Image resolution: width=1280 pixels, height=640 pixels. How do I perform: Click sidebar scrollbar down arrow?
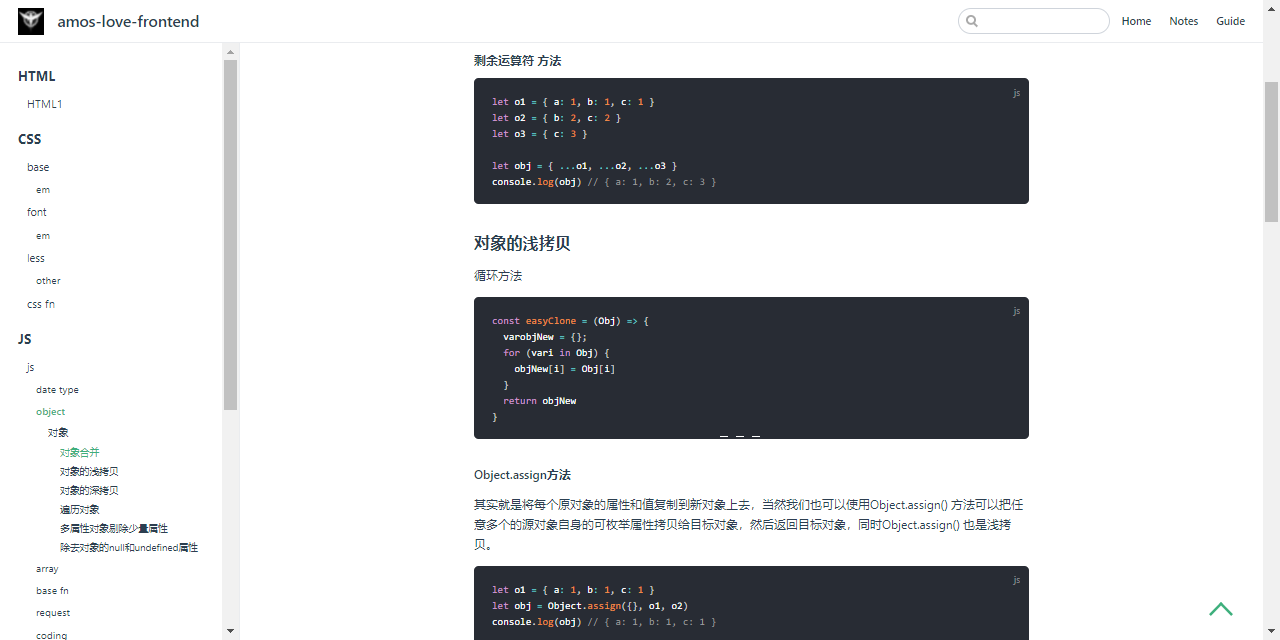tap(230, 632)
